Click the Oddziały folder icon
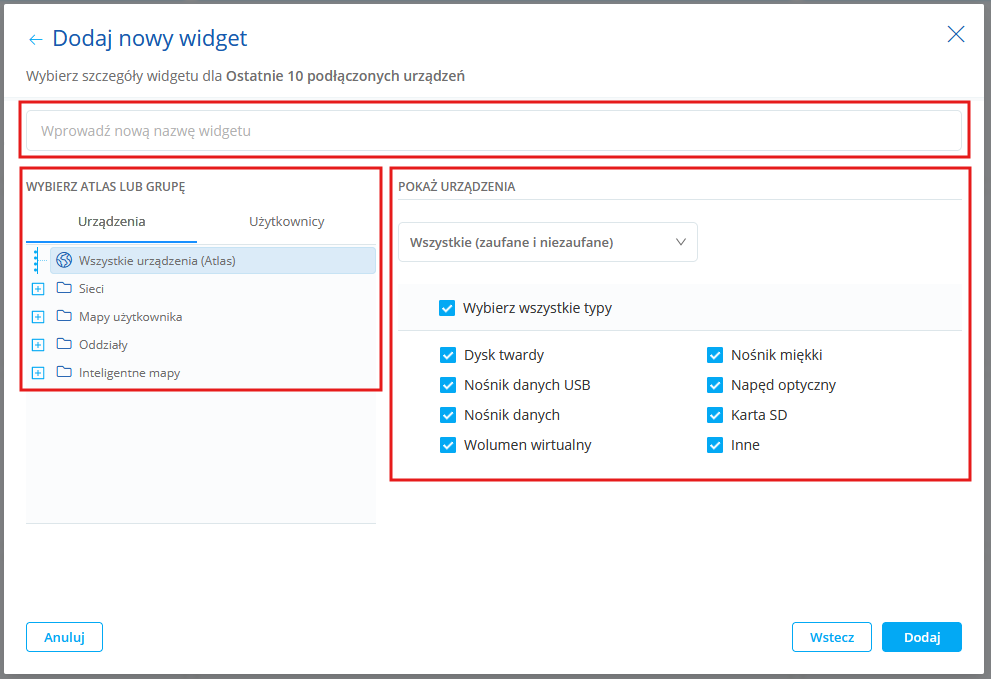991x679 pixels. coord(64,344)
